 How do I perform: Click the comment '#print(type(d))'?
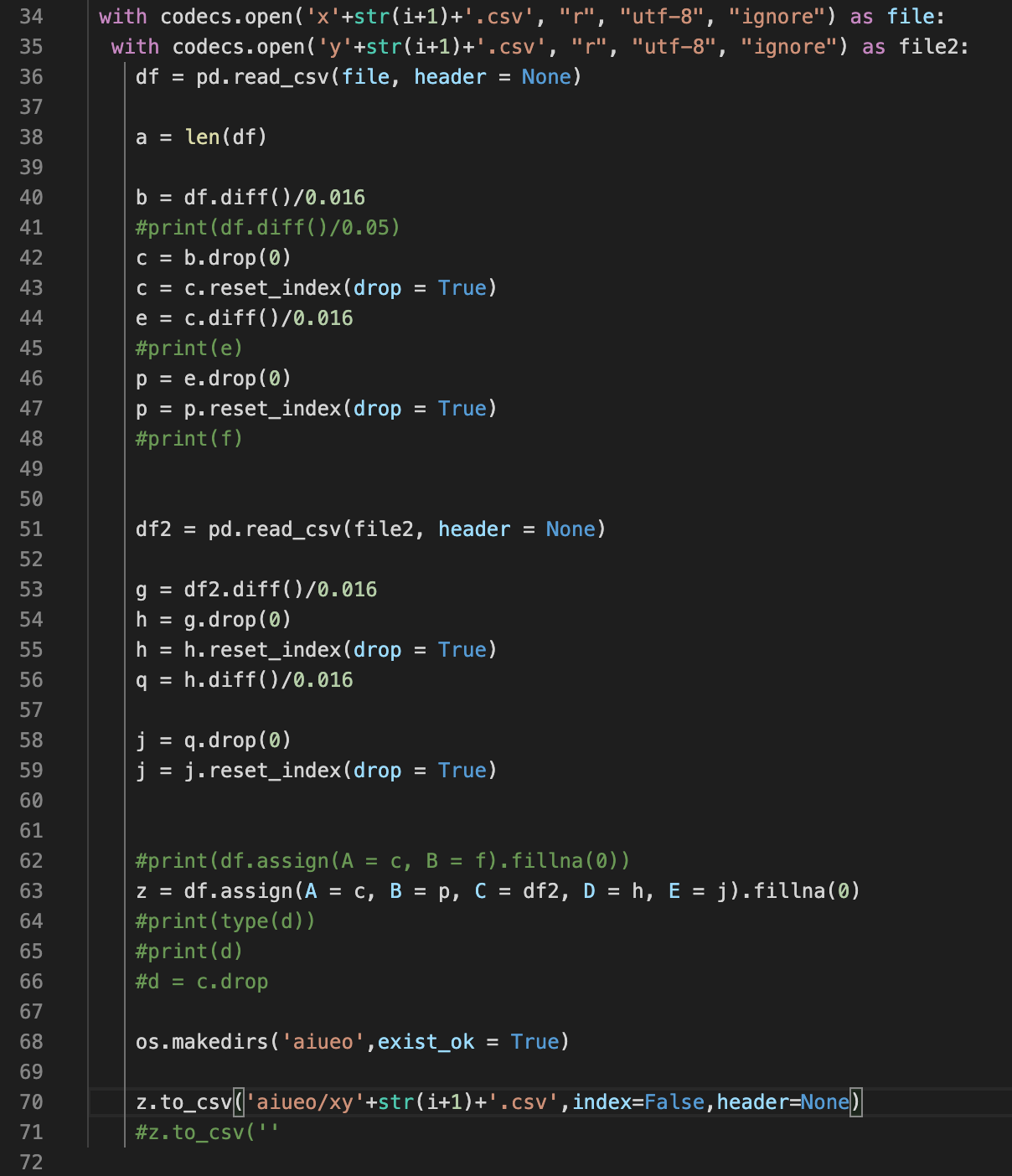tap(225, 921)
